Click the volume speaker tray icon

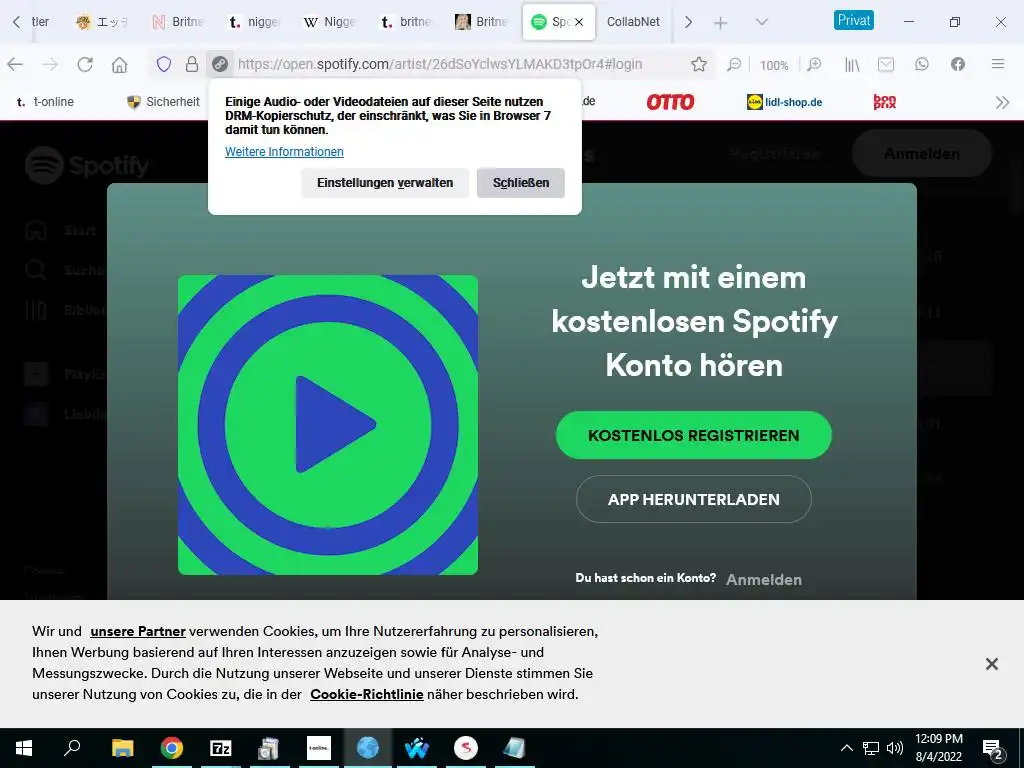point(895,748)
